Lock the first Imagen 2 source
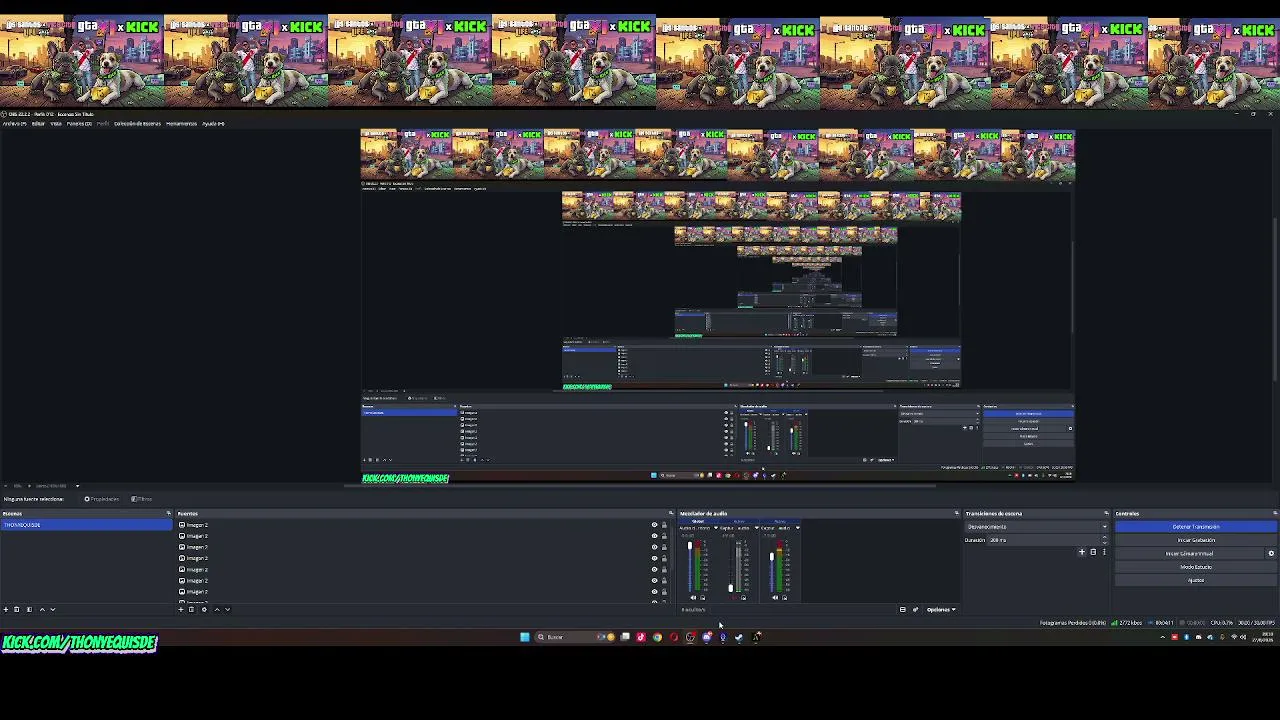This screenshot has height=720, width=1280. (664, 525)
